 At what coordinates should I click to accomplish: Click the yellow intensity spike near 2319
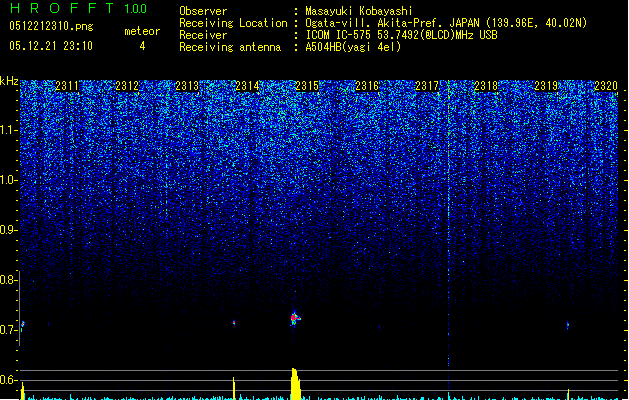point(568,394)
